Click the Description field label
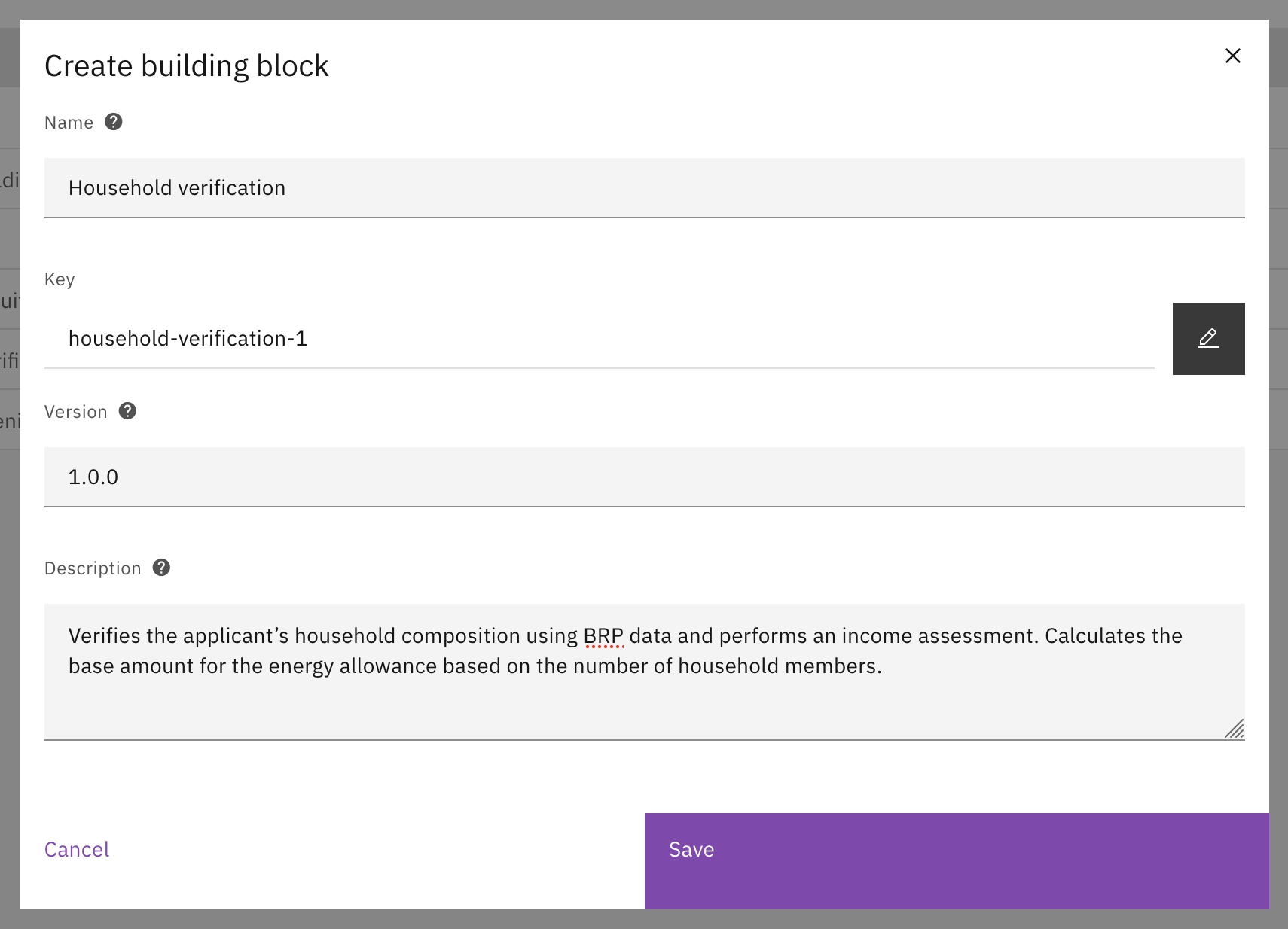The image size is (1288, 929). tap(93, 568)
